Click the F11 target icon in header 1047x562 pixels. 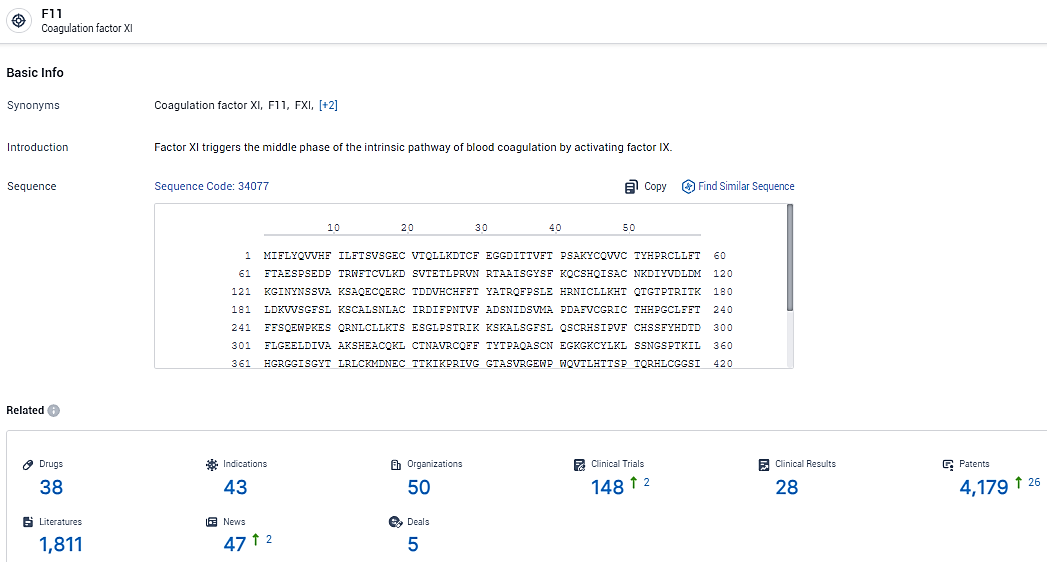pos(19,20)
